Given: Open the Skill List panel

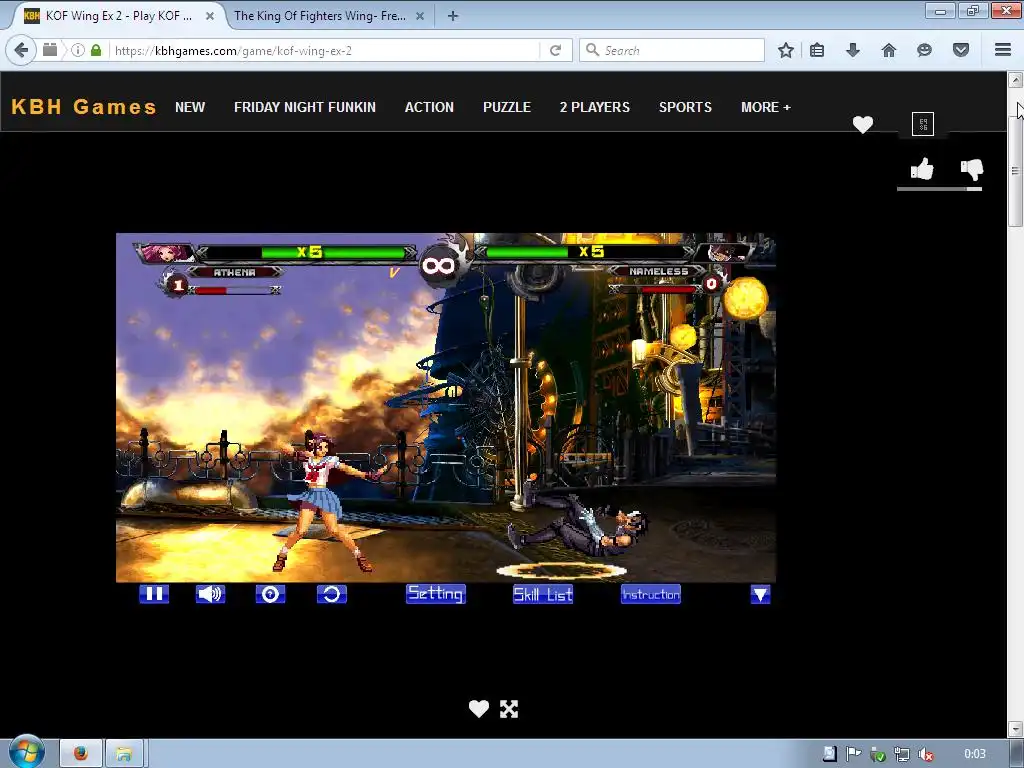Looking at the screenshot, I should tap(543, 594).
